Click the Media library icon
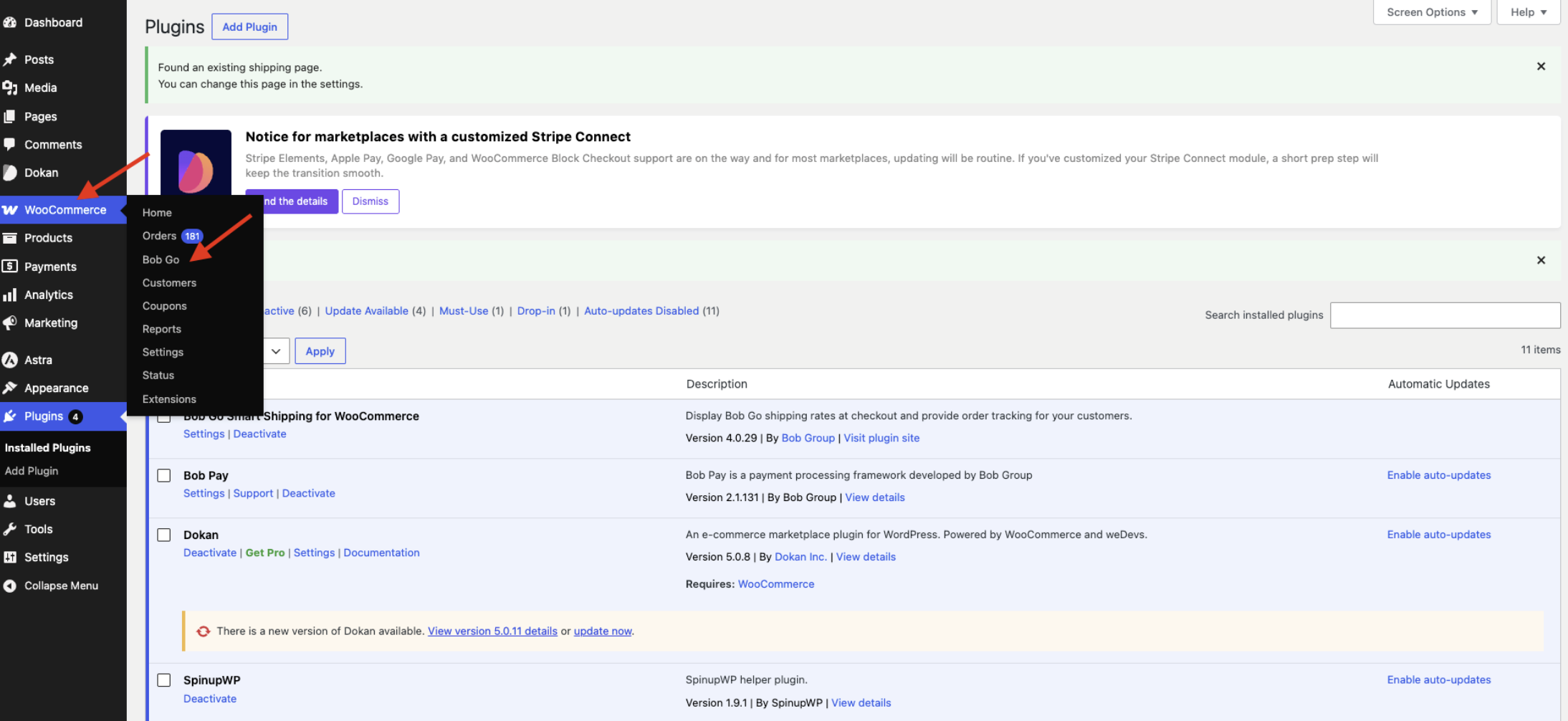 coord(9,87)
